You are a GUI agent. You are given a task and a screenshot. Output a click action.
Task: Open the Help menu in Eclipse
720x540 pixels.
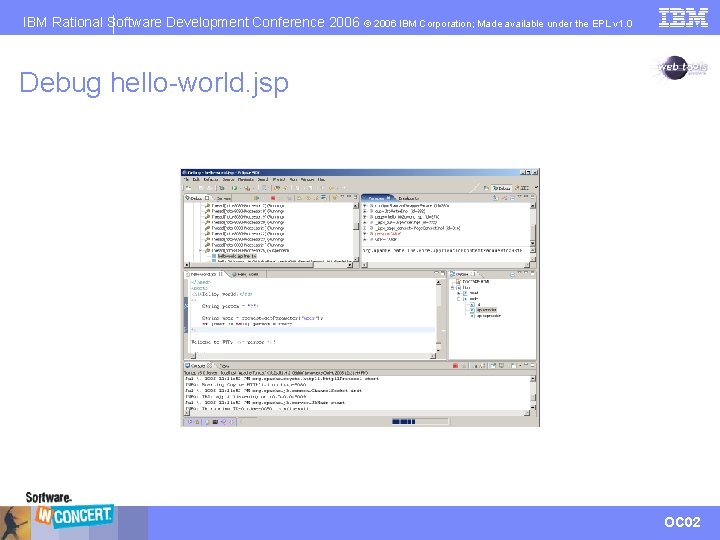(321, 180)
